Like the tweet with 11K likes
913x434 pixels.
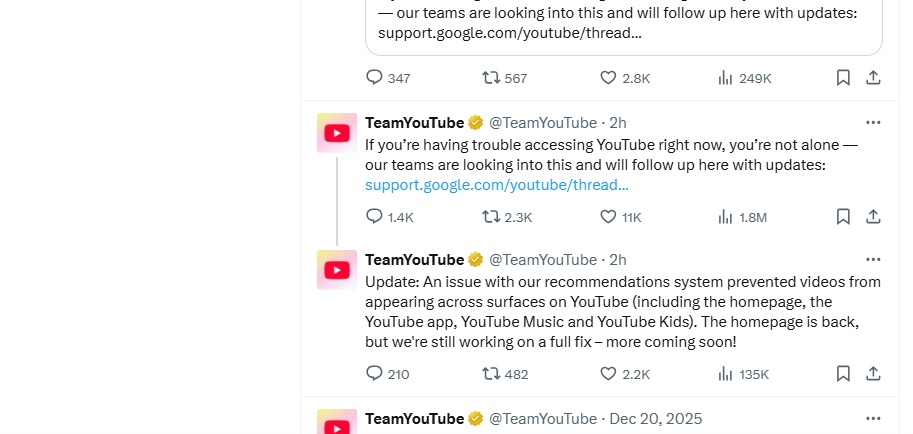(608, 216)
